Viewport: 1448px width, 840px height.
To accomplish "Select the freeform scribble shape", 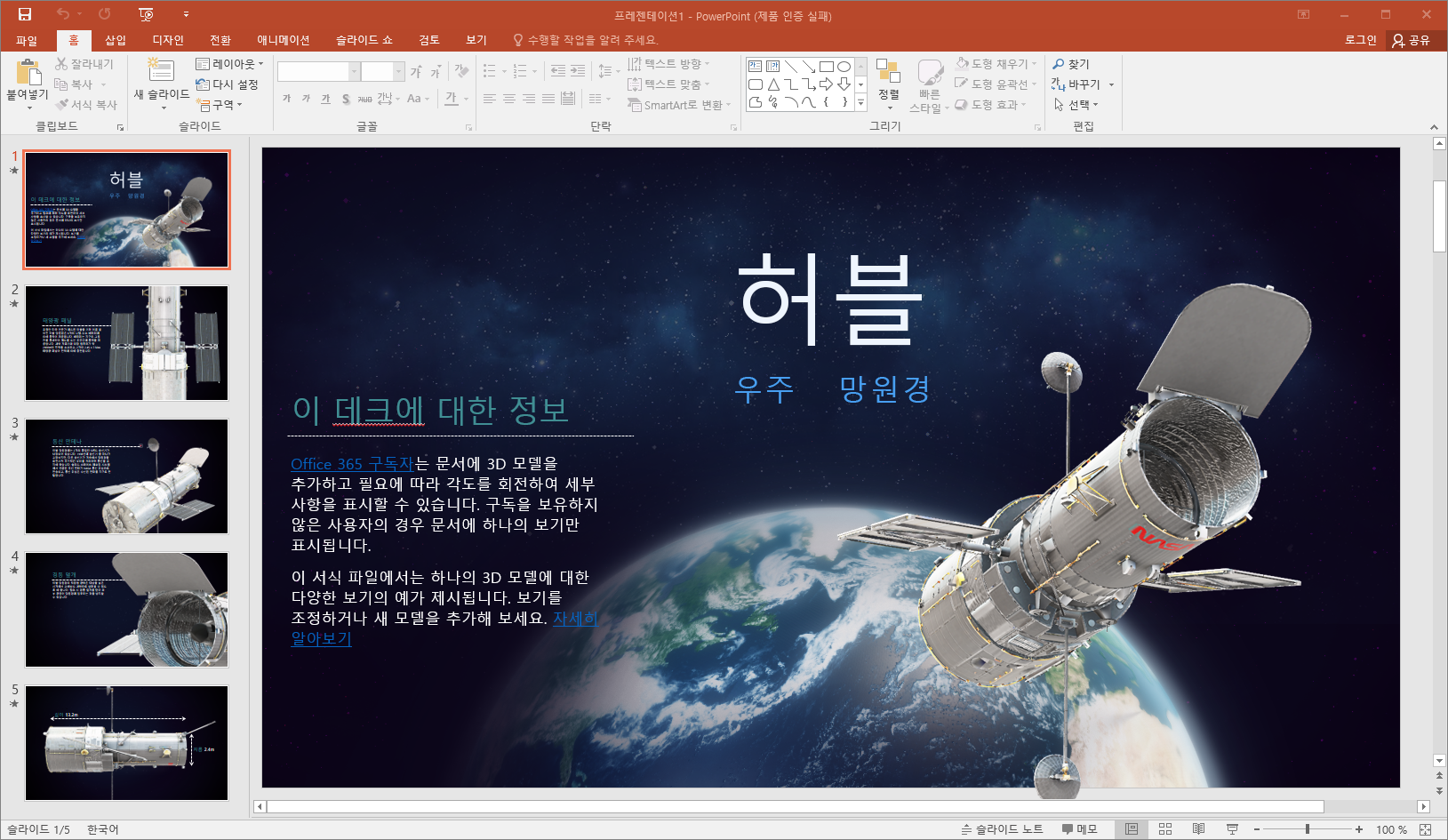I will [773, 102].
